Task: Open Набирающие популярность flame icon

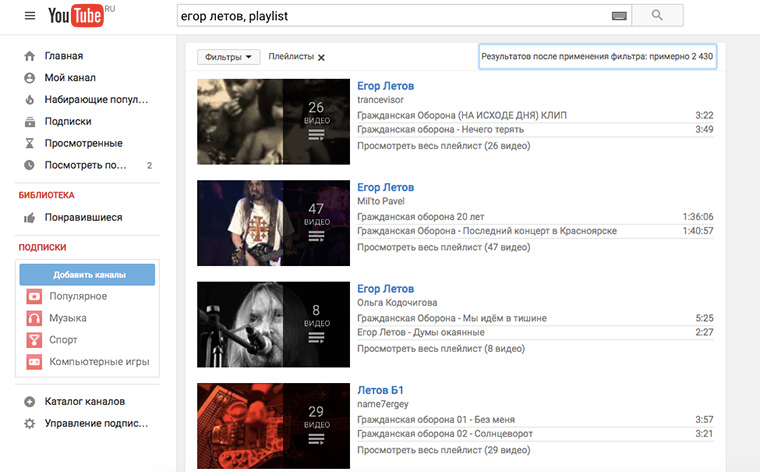Action: (30, 100)
